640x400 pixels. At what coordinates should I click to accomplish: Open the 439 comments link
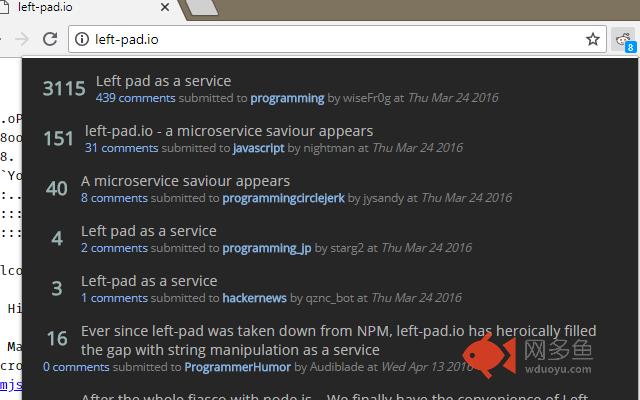pos(136,98)
